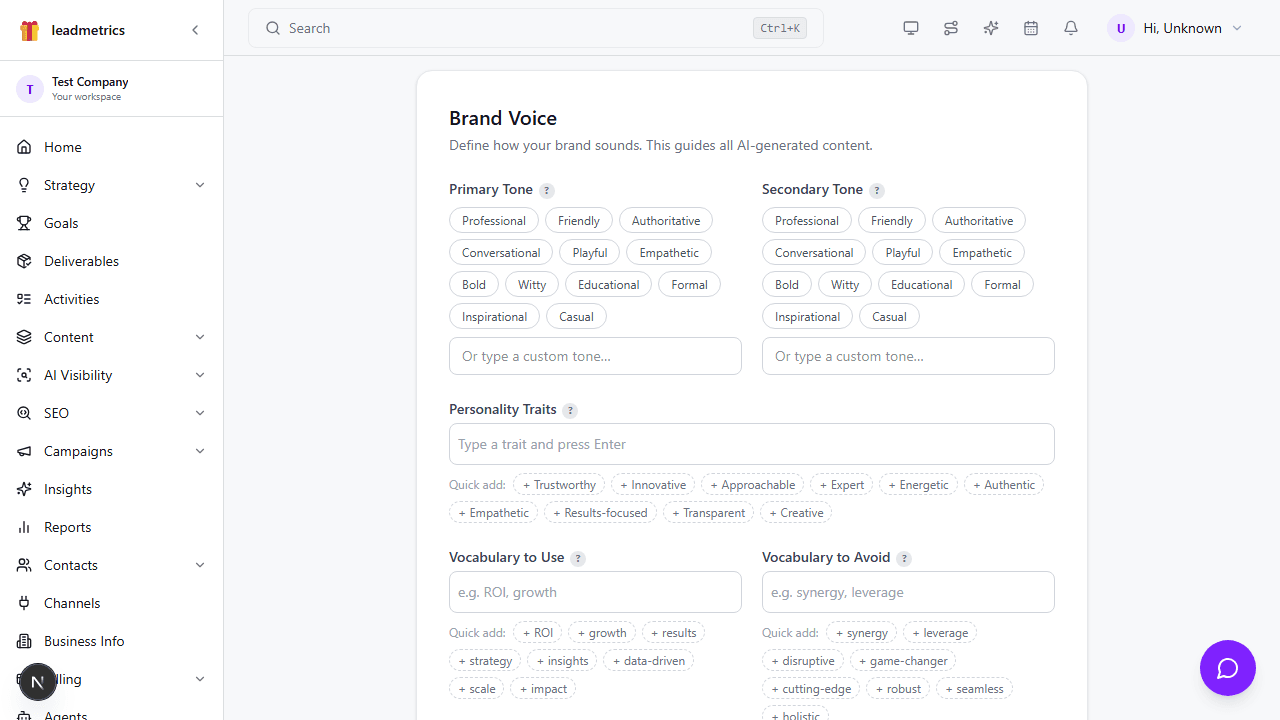This screenshot has width=1280, height=720.
Task: Open Business Info in the sidebar
Action: pyautogui.click(x=112, y=641)
